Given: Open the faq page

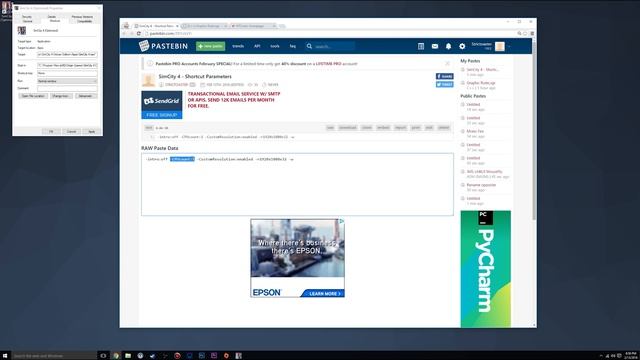Looking at the screenshot, I should (293, 46).
